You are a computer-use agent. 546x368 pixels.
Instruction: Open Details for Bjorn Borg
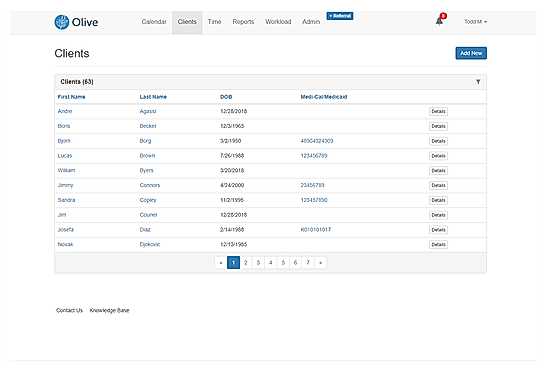(x=438, y=141)
